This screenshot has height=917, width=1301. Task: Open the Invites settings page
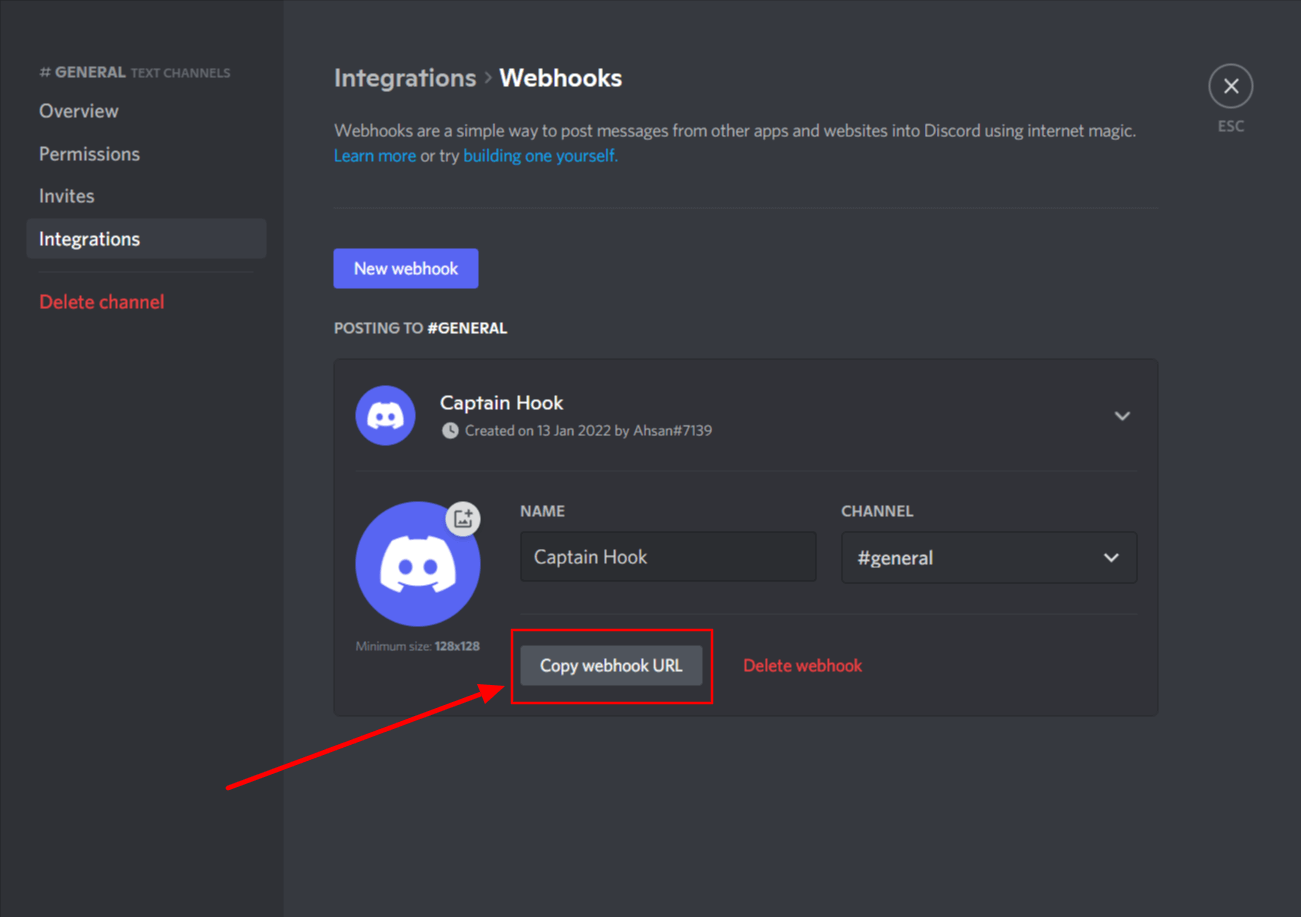pos(66,195)
